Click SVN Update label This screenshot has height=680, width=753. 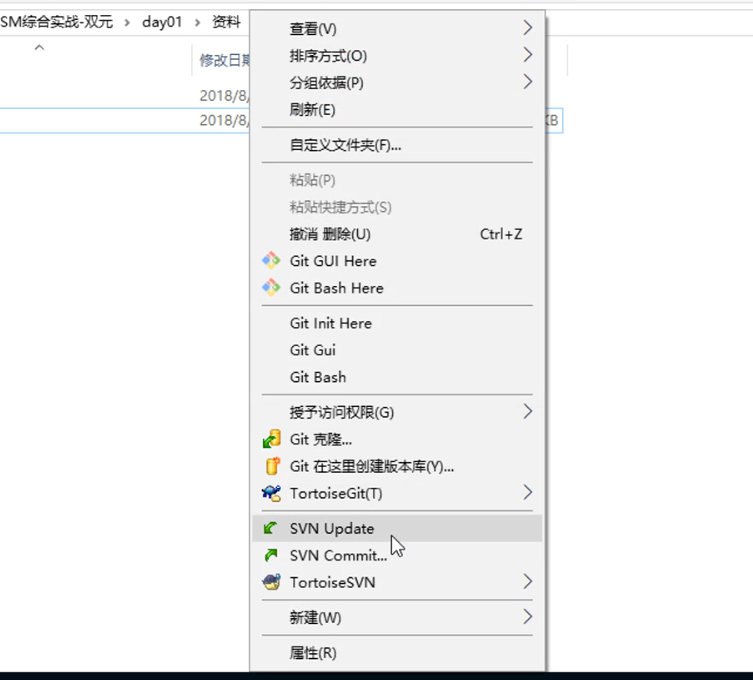[x=332, y=529]
